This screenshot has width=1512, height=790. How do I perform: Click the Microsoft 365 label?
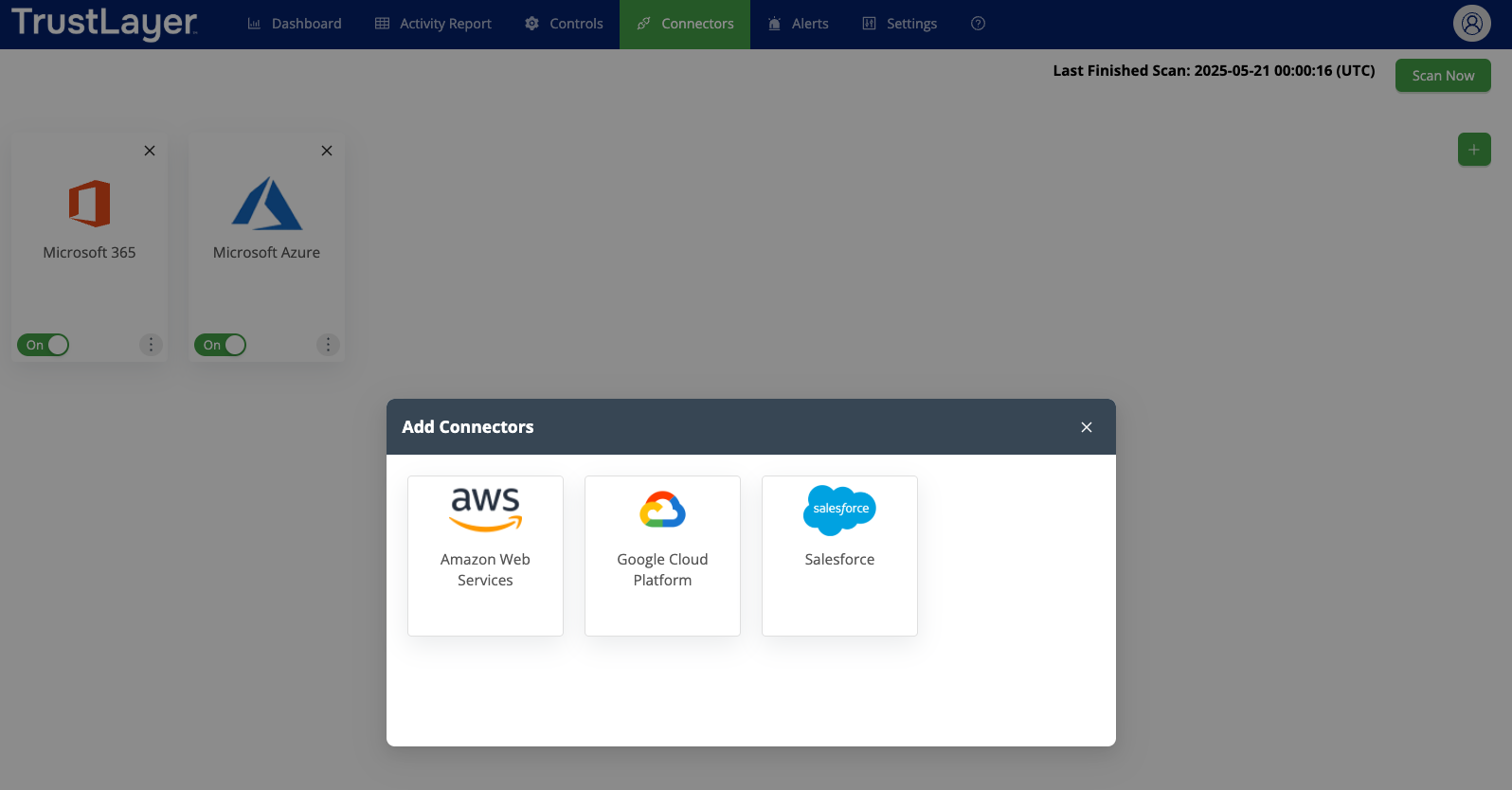click(89, 253)
